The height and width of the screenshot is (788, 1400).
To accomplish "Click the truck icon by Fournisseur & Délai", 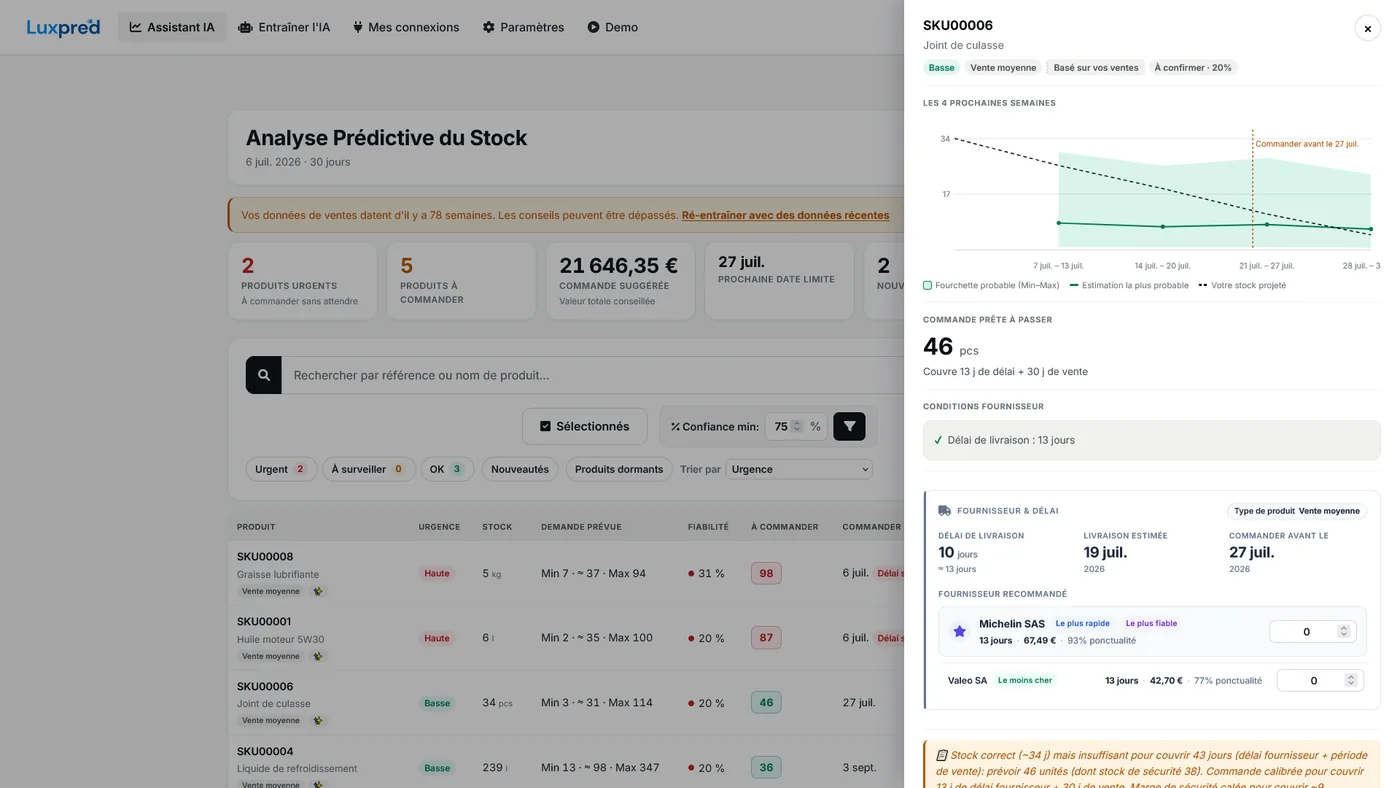I will pos(945,510).
